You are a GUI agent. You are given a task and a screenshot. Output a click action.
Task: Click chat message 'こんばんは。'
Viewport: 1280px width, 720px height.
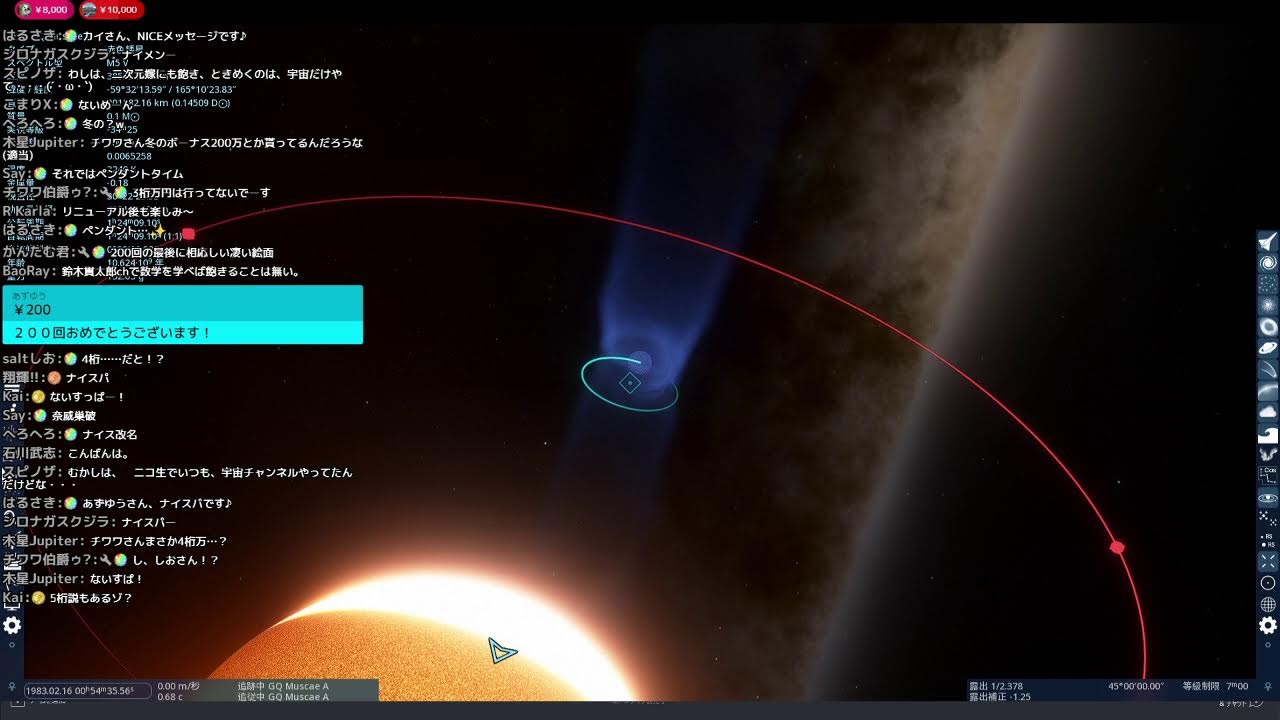point(100,453)
